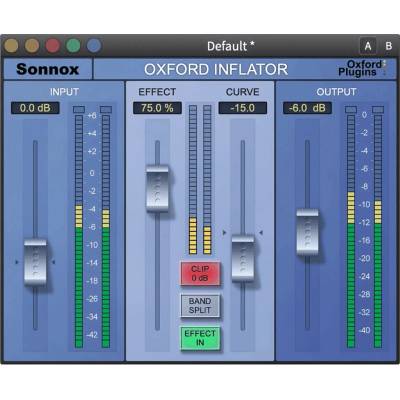Click the left default marker beside curve fader
Image resolution: width=400 pixels, height=400 pixels.
click(x=225, y=232)
